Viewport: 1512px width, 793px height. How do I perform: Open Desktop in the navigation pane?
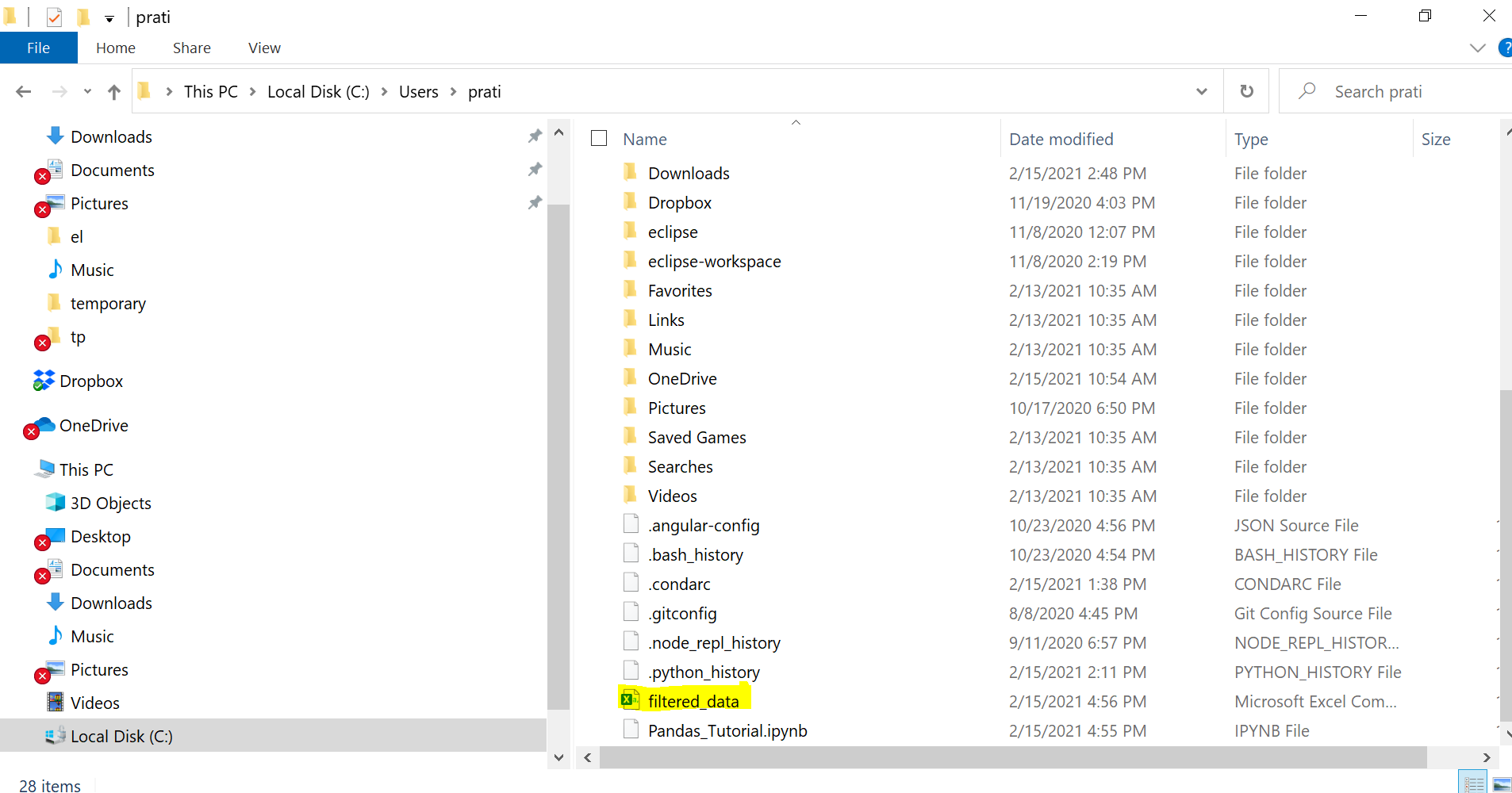83,537
